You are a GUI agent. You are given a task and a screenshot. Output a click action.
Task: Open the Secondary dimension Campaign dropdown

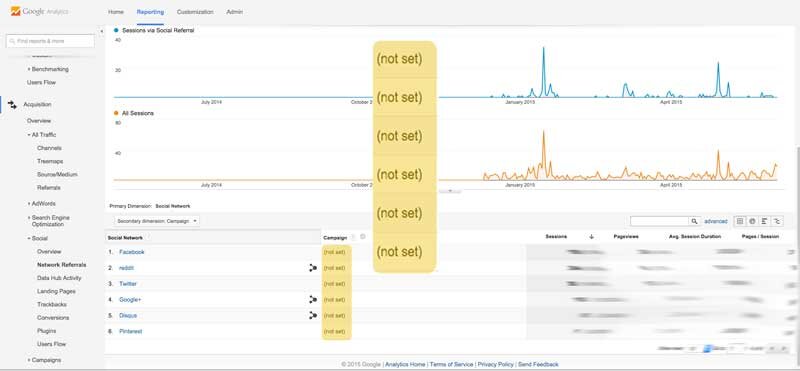click(157, 221)
